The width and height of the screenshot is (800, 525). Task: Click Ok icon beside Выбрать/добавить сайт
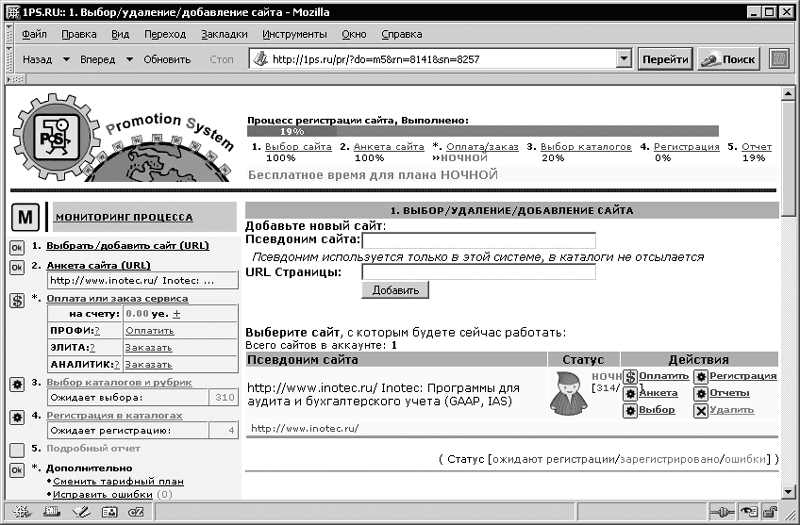(x=17, y=248)
